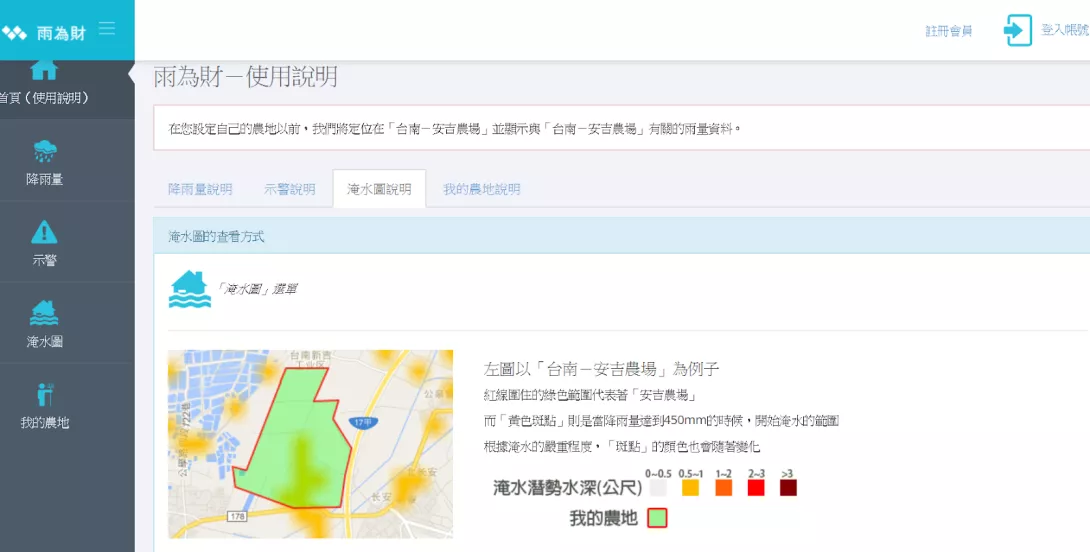Switch to 示警說明 tab
This screenshot has width=1090, height=552.
pyautogui.click(x=290, y=189)
